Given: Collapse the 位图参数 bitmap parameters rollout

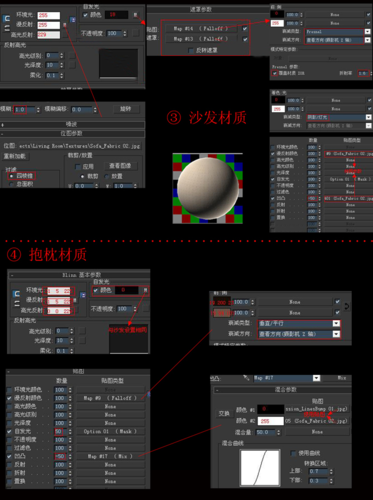Looking at the screenshot, I should 73,133.
